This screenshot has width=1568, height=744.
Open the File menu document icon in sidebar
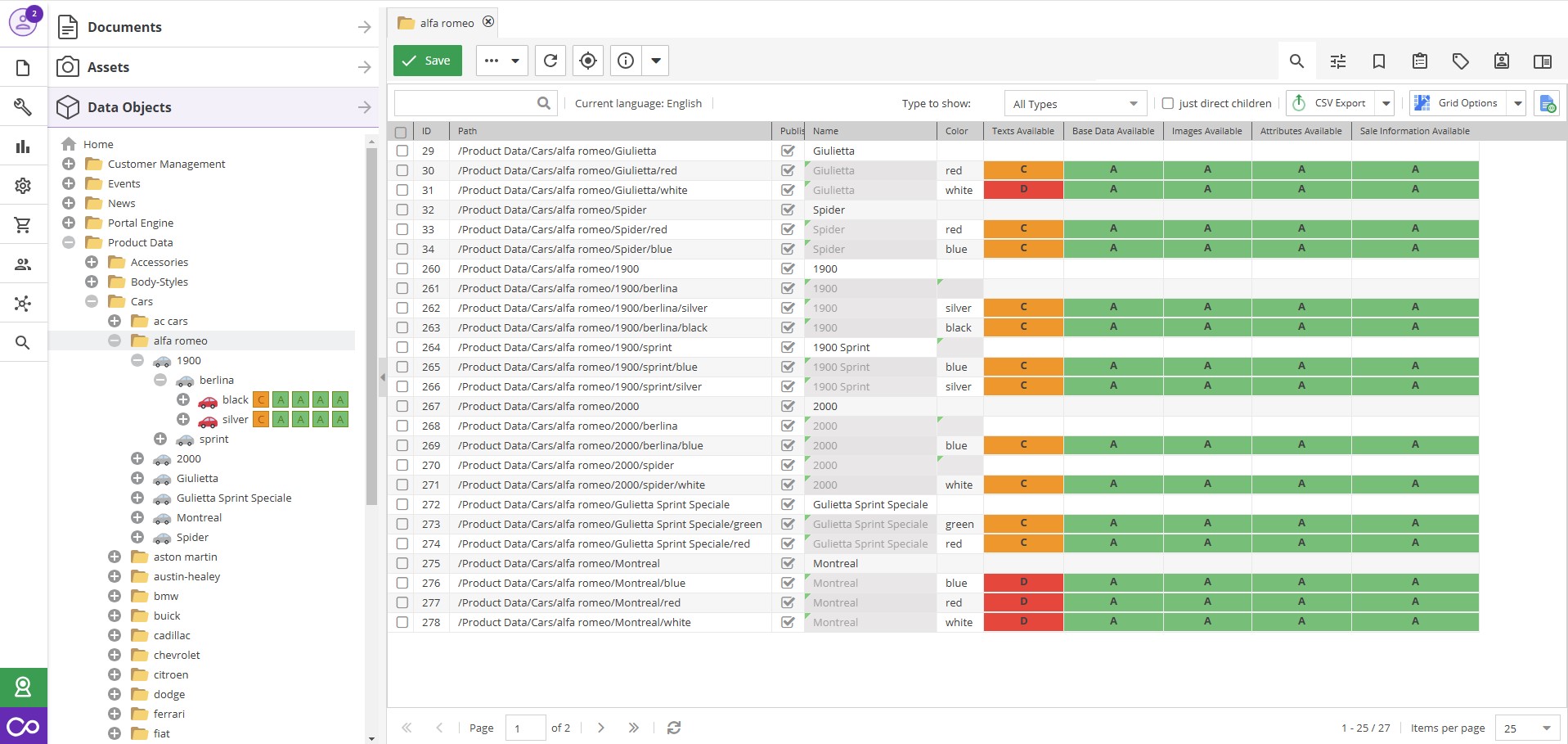23,67
